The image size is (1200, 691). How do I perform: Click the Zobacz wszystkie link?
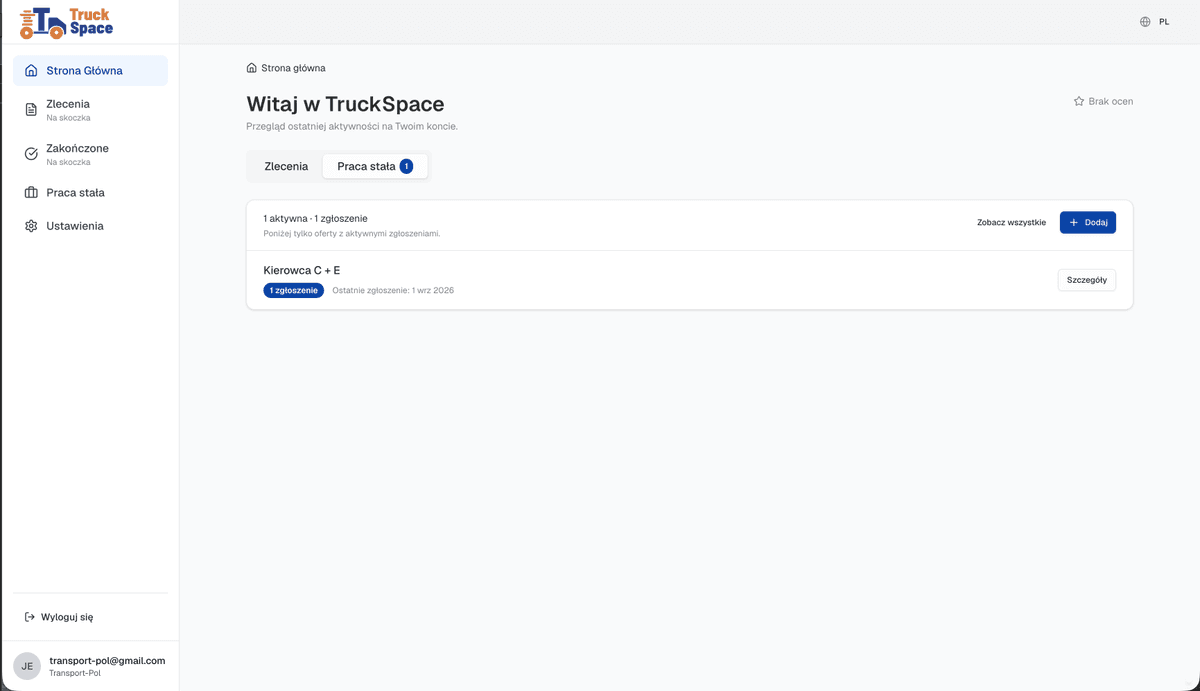pos(1011,222)
